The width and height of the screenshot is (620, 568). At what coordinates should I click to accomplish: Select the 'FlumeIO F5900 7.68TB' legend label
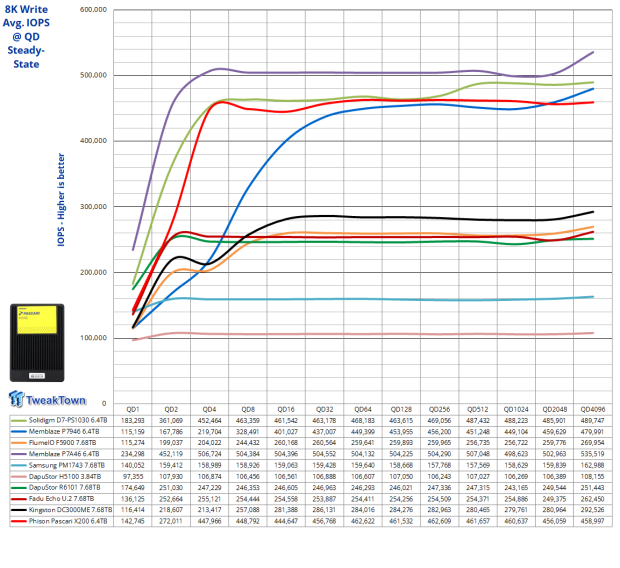pos(62,443)
